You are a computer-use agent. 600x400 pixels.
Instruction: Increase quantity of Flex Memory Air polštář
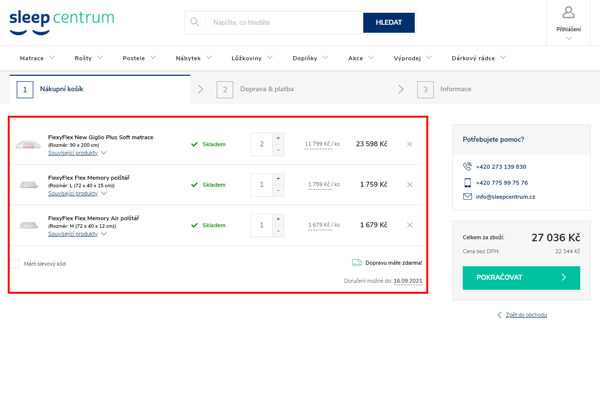[x=278, y=219]
